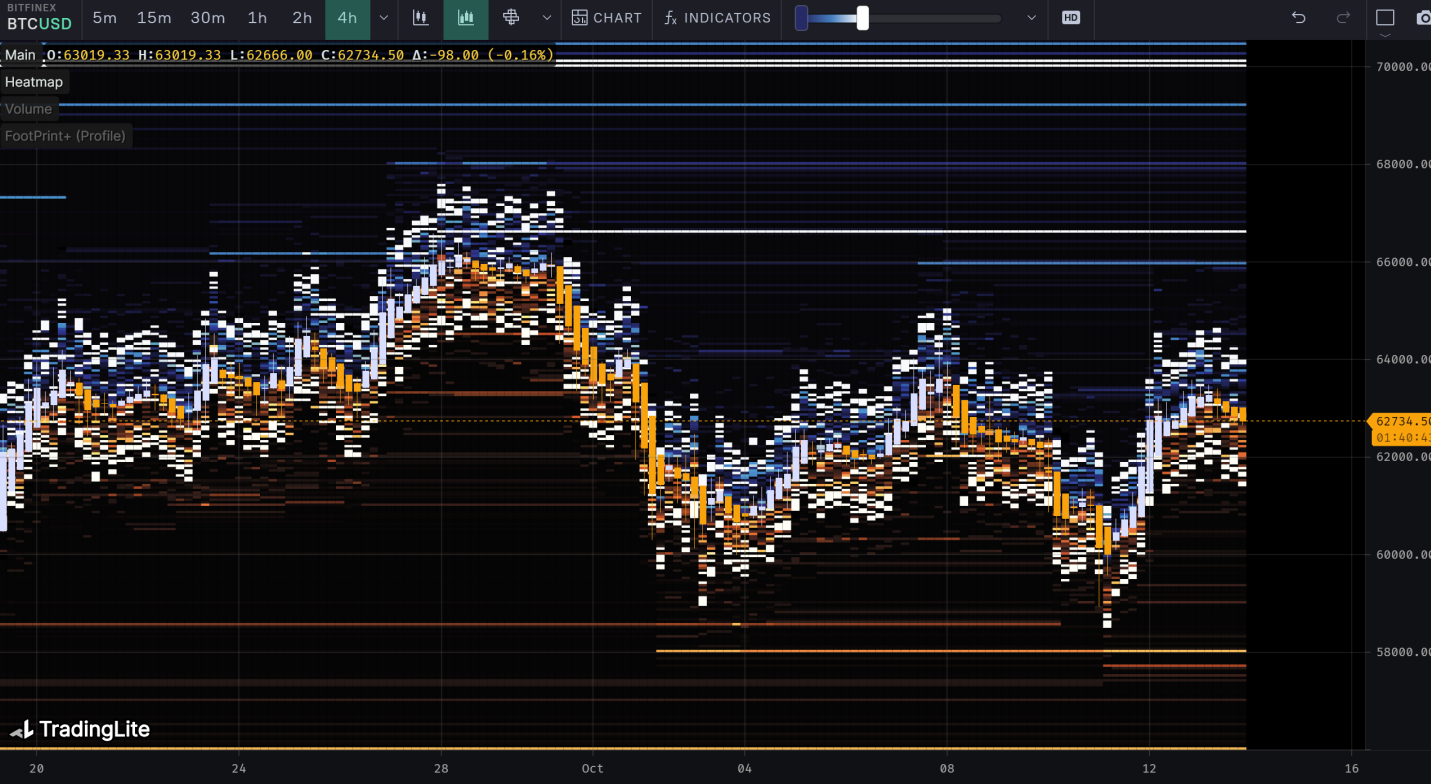Click the heatmap intensity slider handle
The image size is (1431, 784).
click(862, 18)
